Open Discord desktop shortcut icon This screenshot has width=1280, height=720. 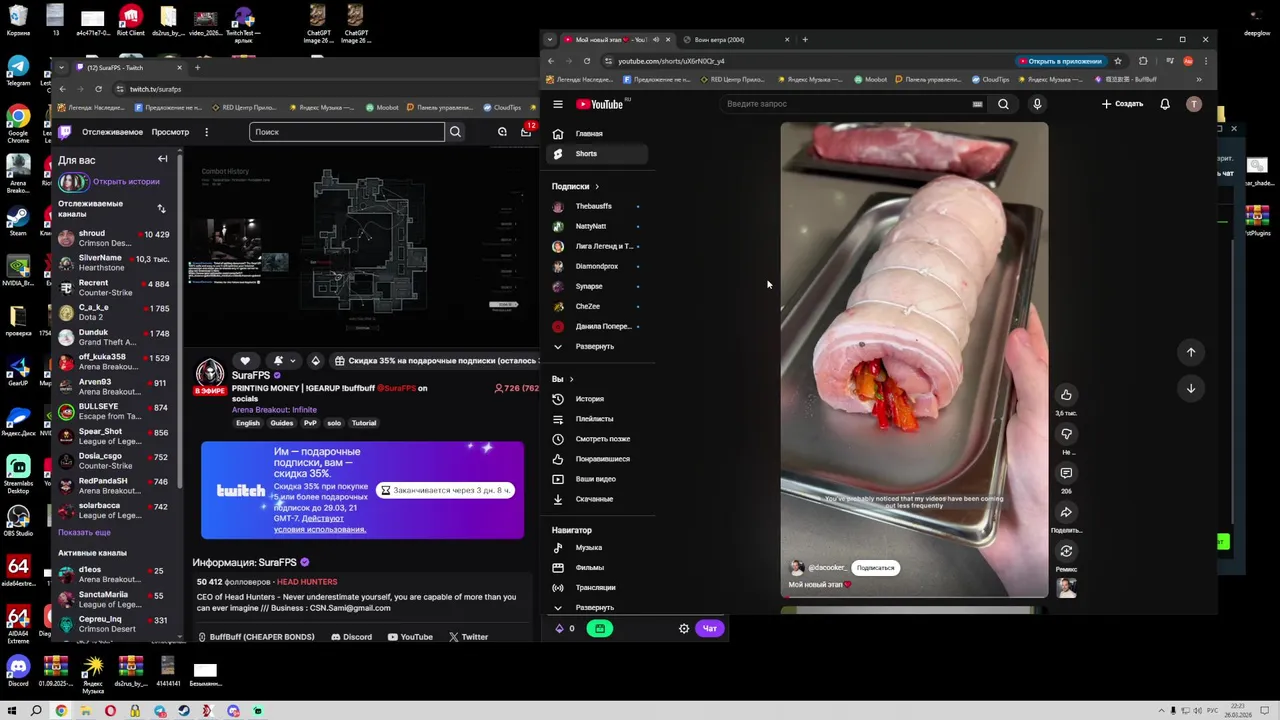[x=18, y=670]
